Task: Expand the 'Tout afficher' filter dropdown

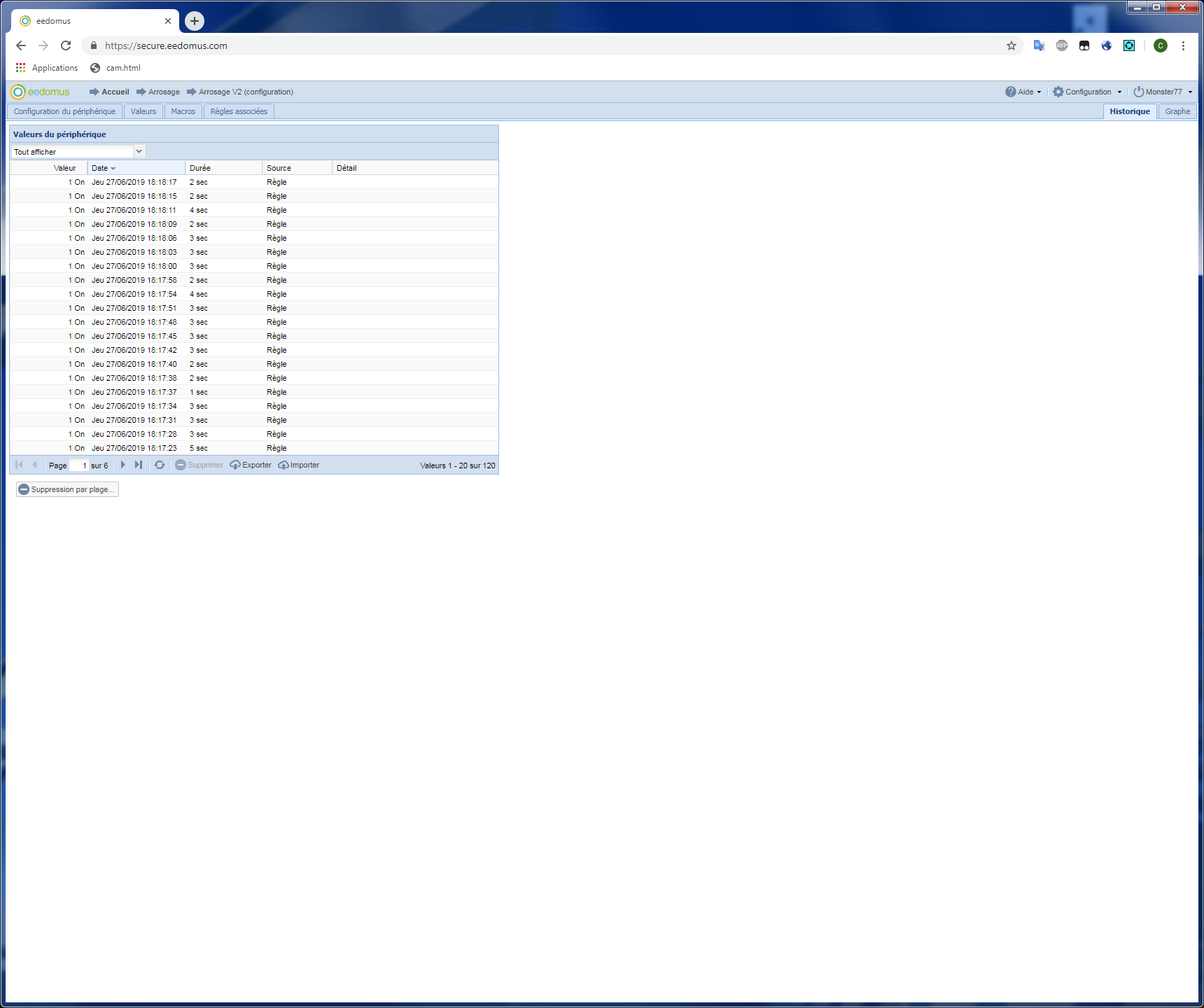Action: pos(139,151)
